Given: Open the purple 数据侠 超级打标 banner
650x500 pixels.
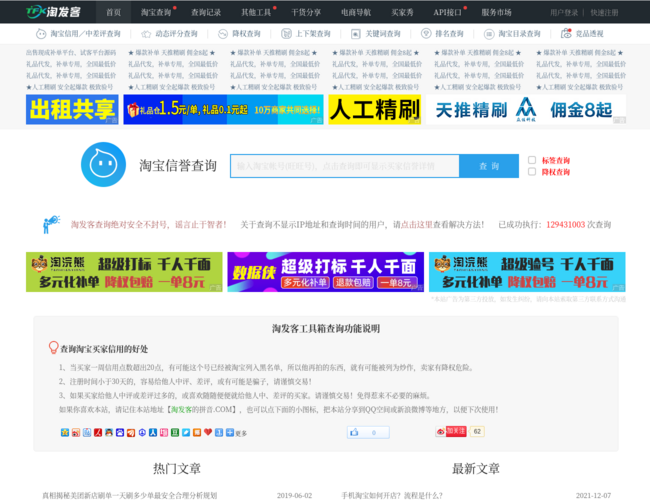Looking at the screenshot, I should (x=325, y=272).
